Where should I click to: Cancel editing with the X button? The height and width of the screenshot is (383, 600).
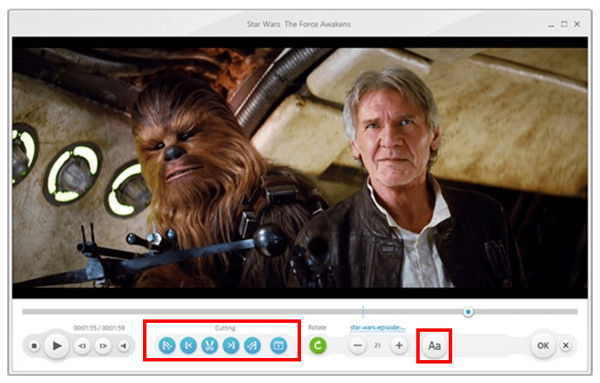pyautogui.click(x=566, y=346)
